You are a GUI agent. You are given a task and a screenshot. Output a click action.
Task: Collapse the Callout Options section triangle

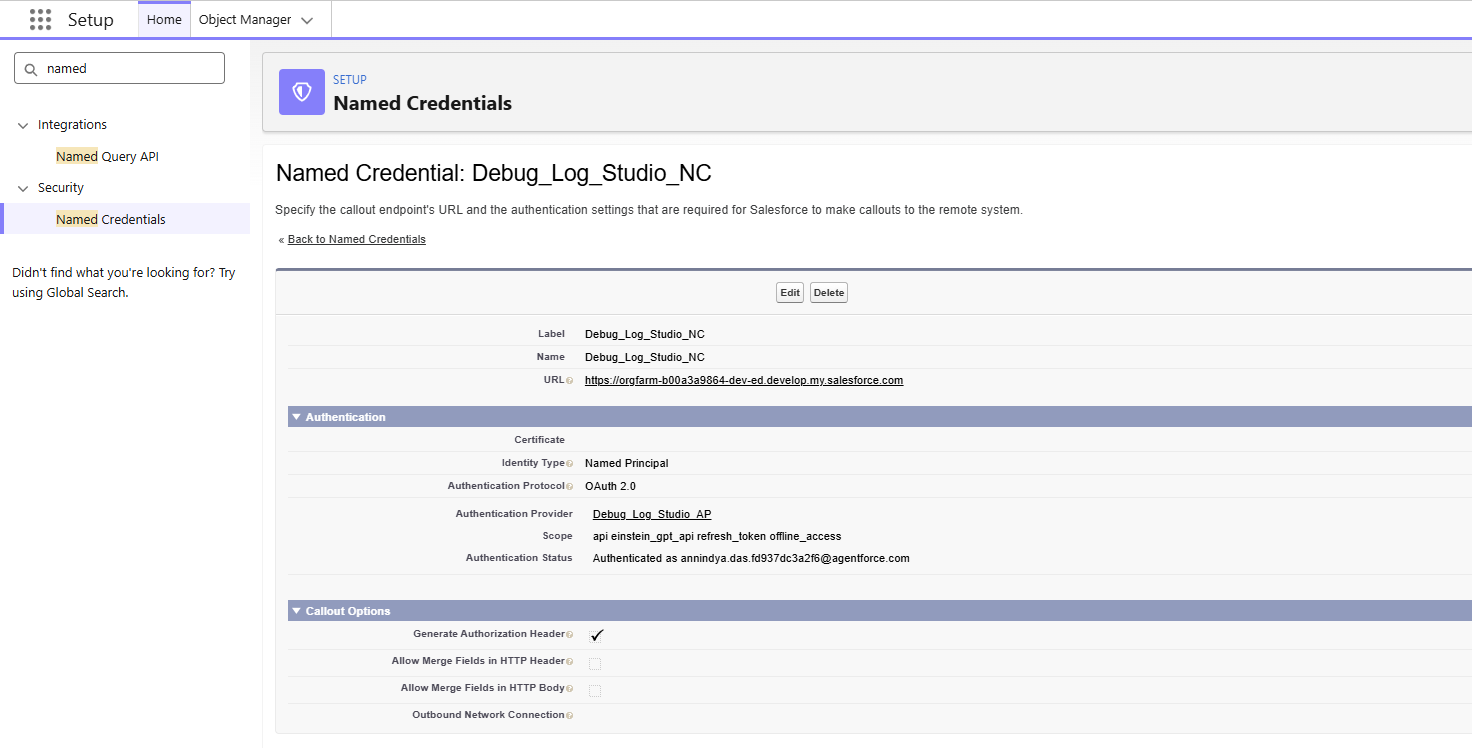click(x=297, y=611)
